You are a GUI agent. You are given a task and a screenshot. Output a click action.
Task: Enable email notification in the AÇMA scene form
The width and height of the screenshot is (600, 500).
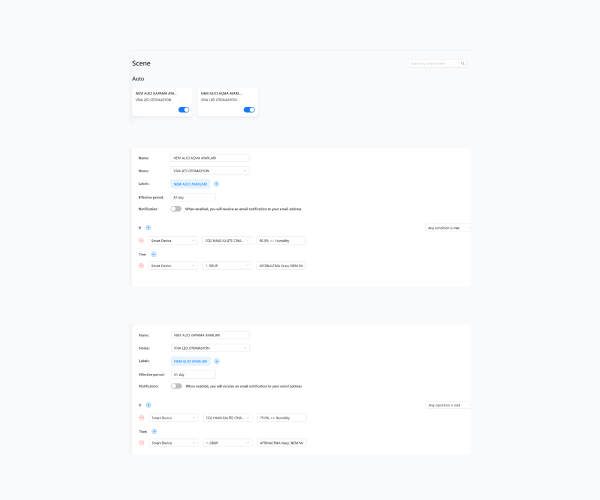pyautogui.click(x=176, y=209)
